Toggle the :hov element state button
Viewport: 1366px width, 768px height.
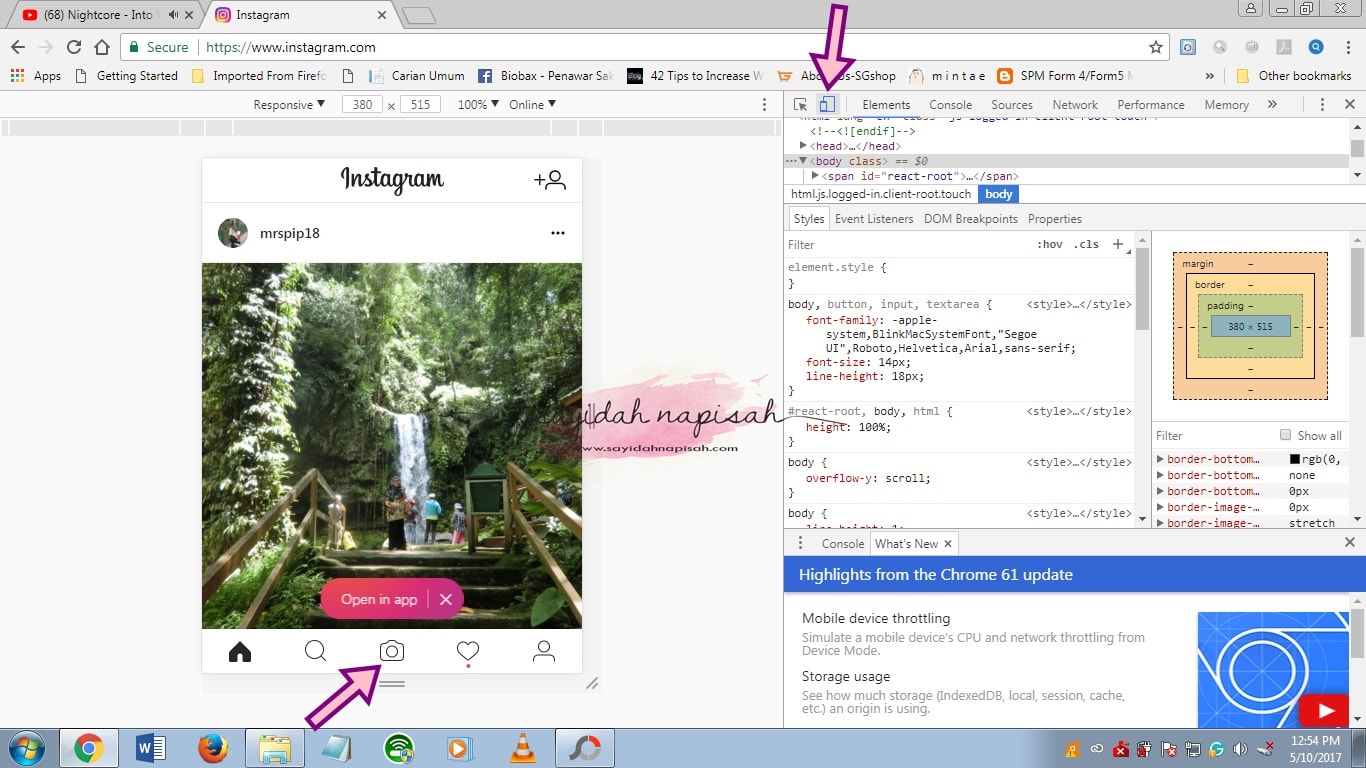pos(1050,244)
